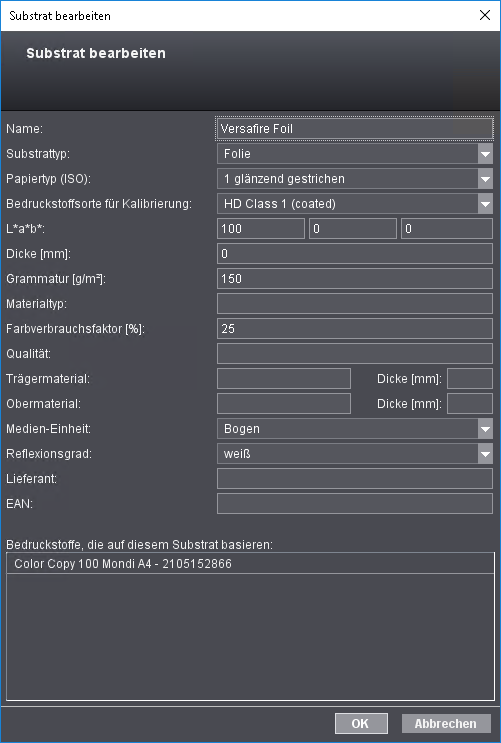Open Bedruckstoffsorte für Kalibrierung dropdown
This screenshot has height=743, width=501.
(485, 204)
